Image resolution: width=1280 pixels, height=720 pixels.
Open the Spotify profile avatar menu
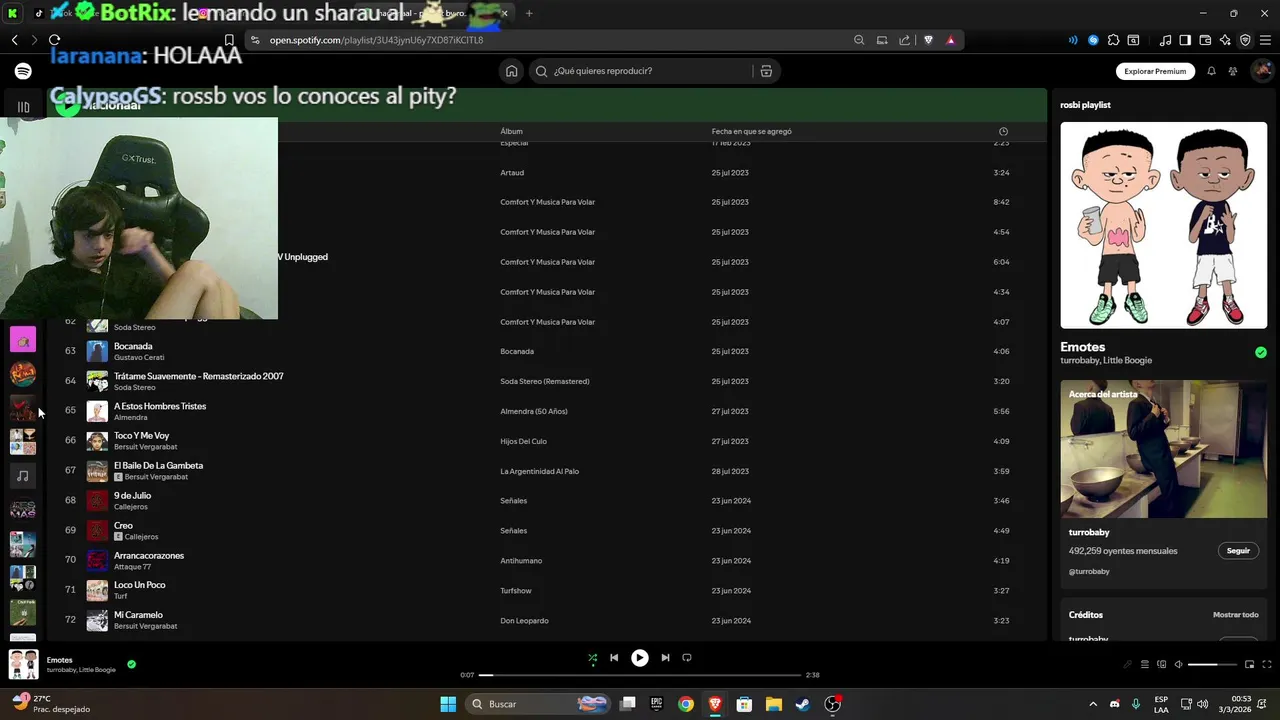tap(1262, 71)
